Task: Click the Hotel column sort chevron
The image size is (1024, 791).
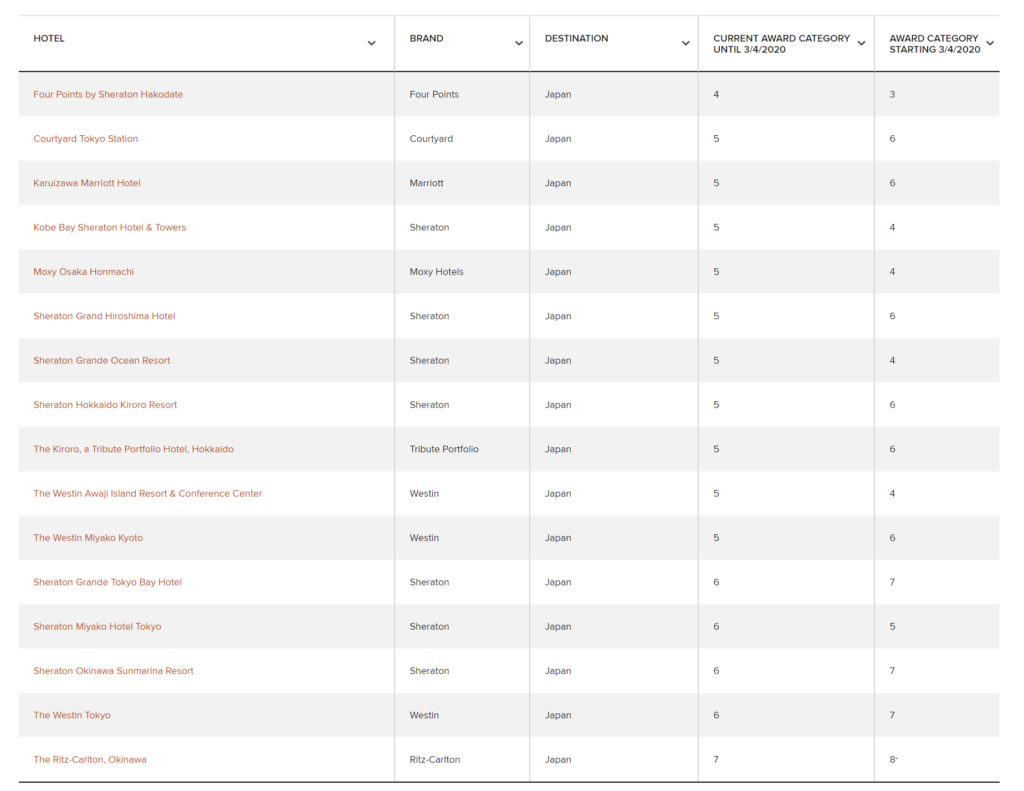Action: tap(372, 43)
